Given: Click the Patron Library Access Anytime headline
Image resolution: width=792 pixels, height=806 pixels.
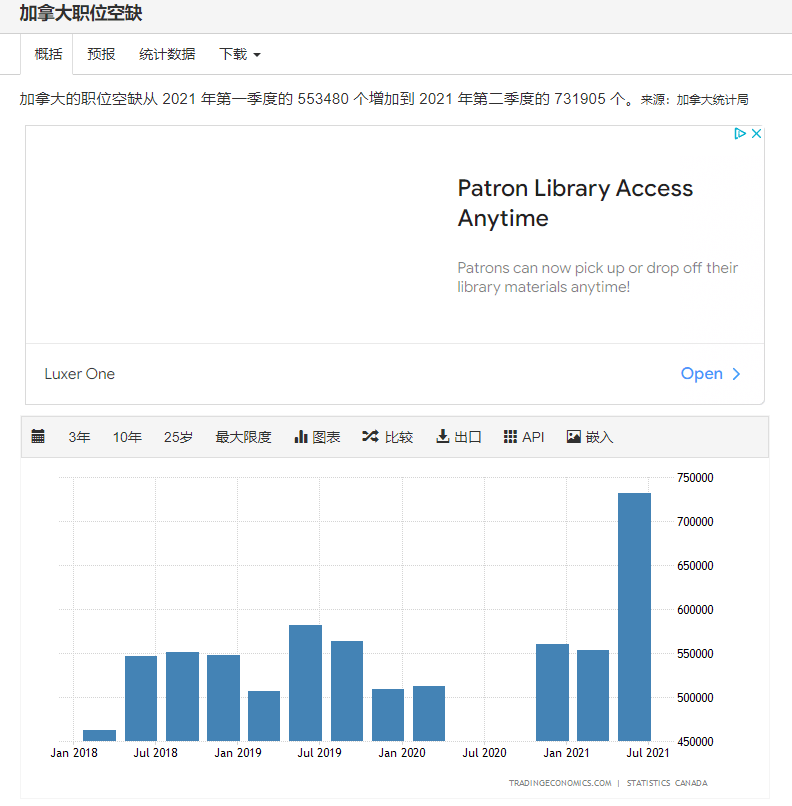Looking at the screenshot, I should click(575, 203).
